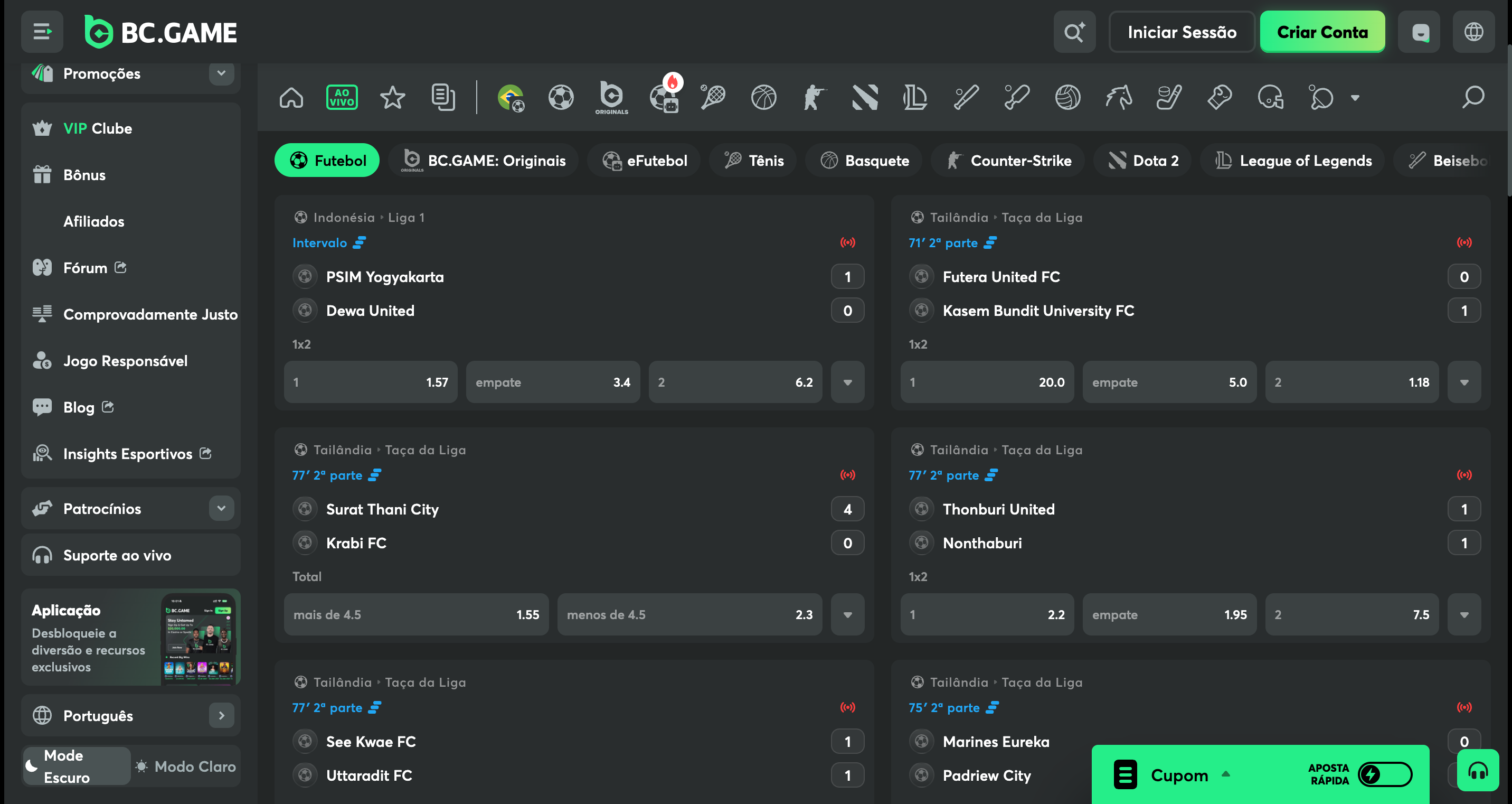Select the table tennis icon
Viewport: 1512px width, 804px height.
point(1321,98)
